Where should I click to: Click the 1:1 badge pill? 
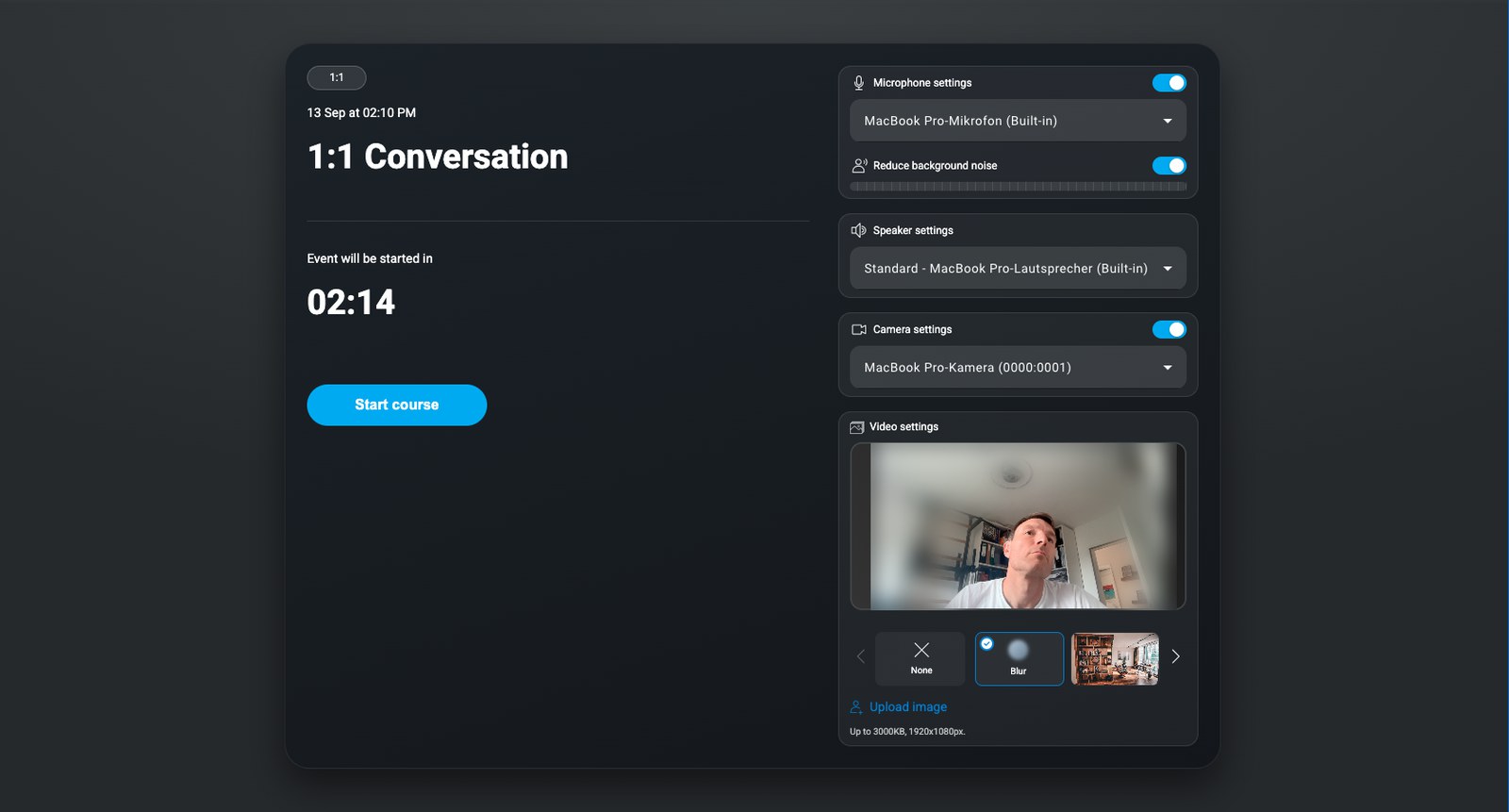pos(337,77)
